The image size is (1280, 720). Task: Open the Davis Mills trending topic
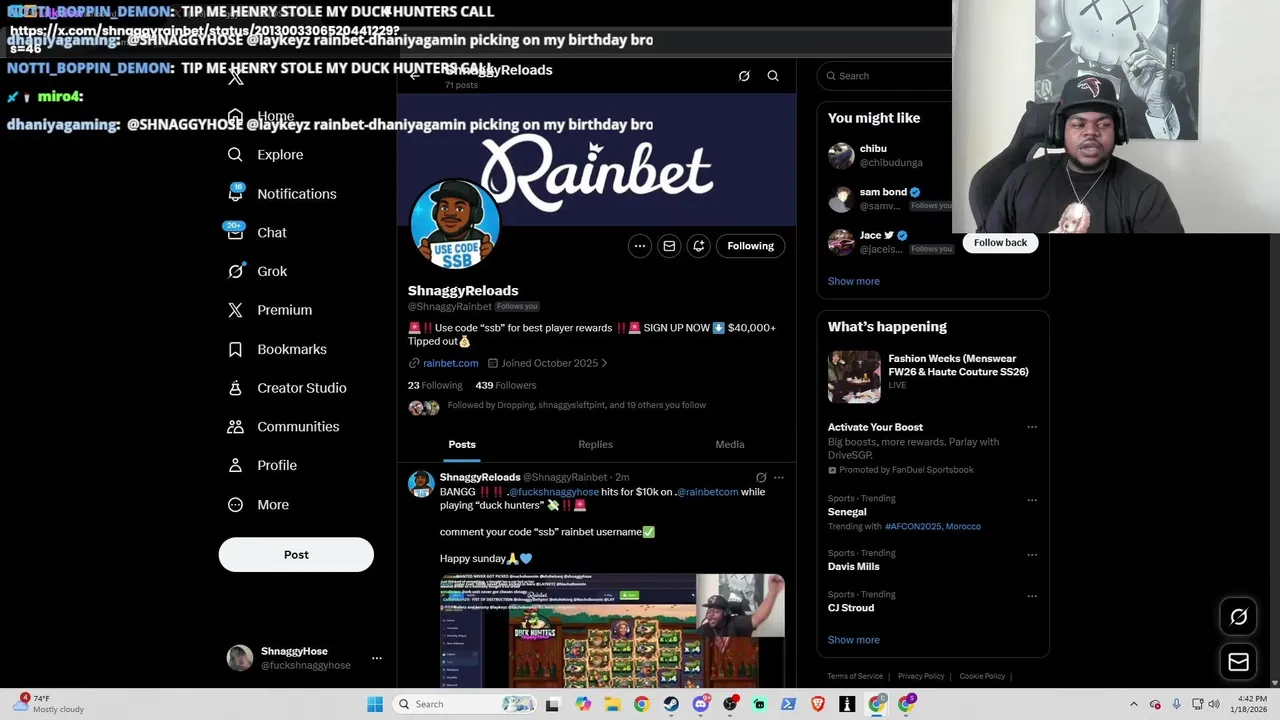point(853,567)
